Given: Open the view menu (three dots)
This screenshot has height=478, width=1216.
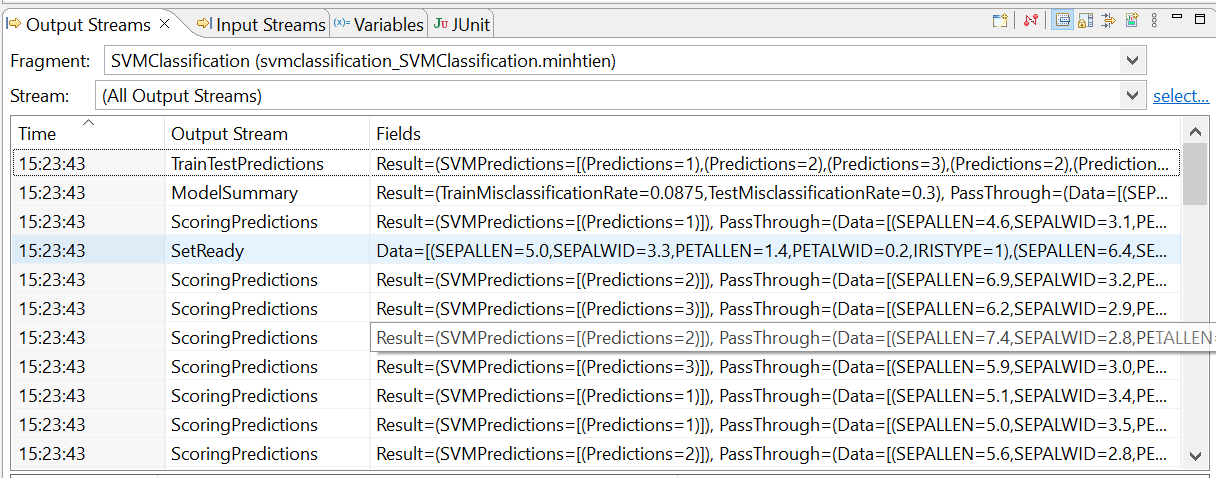Looking at the screenshot, I should coord(1154,21).
